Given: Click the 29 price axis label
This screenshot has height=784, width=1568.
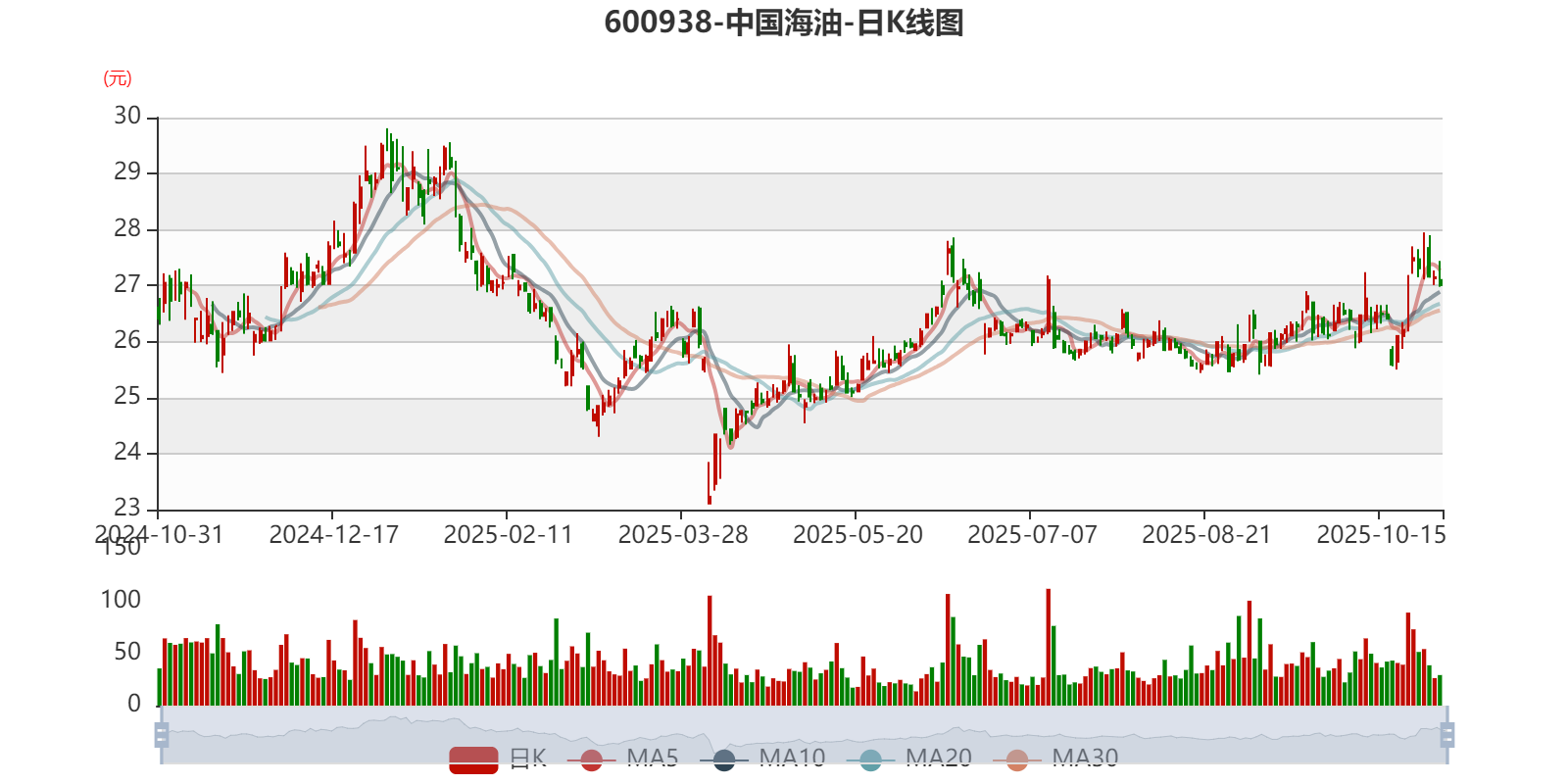Looking at the screenshot, I should tap(127, 171).
